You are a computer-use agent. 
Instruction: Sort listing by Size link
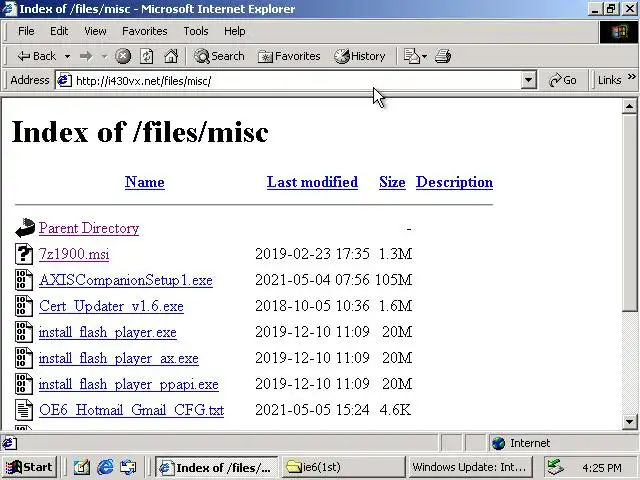392,182
